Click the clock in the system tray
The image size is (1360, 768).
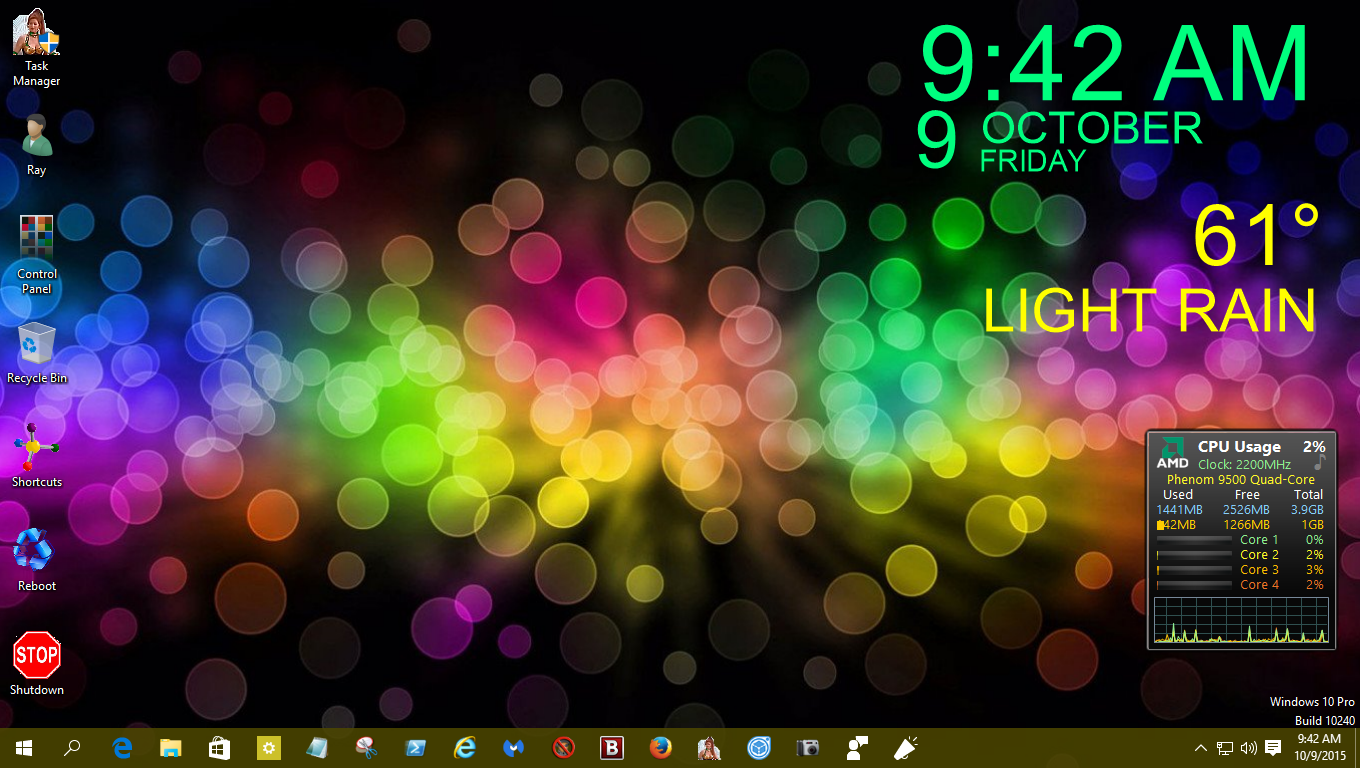[x=1322, y=747]
